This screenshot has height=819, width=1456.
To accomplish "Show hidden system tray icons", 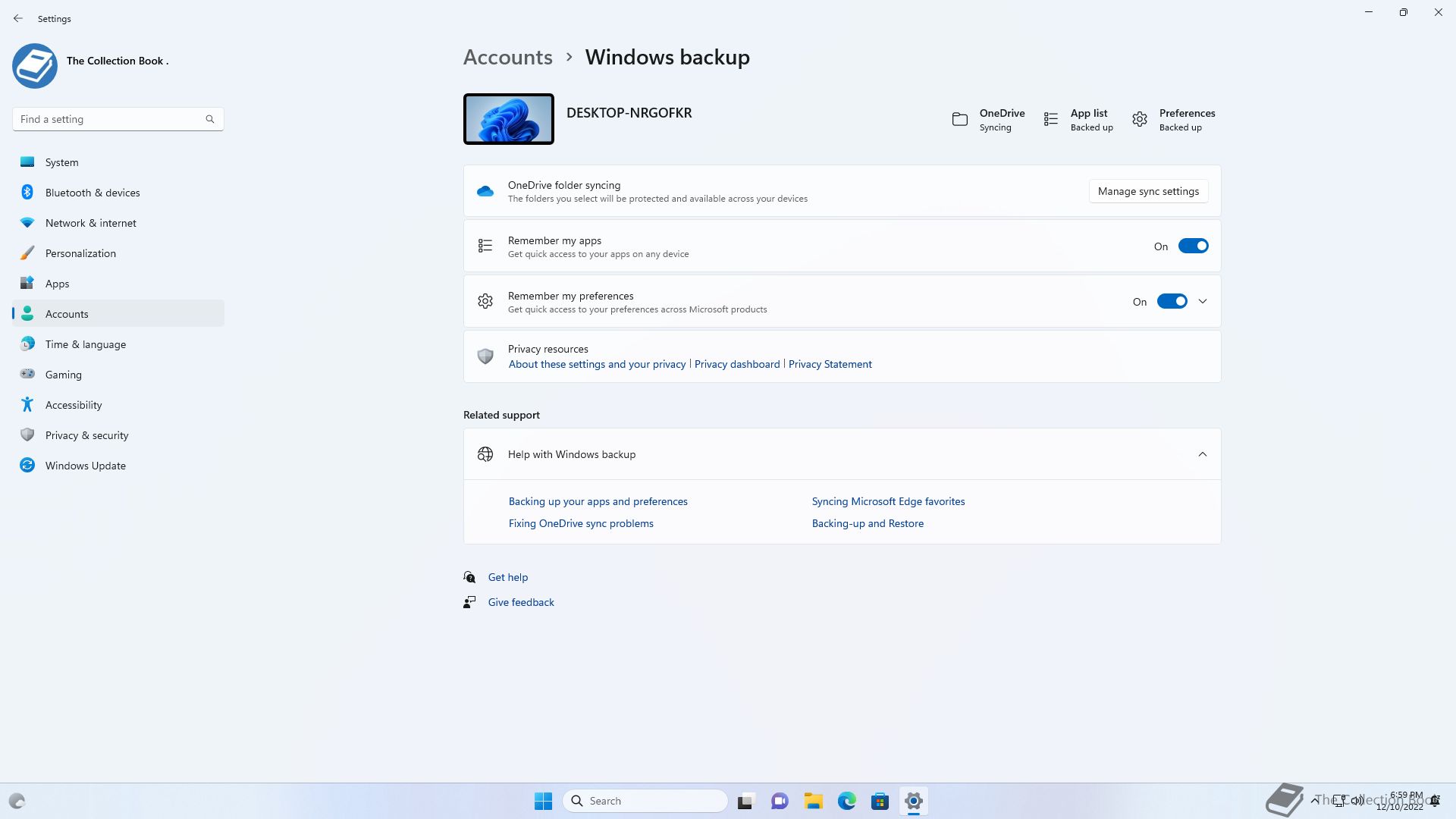I will click(1315, 801).
